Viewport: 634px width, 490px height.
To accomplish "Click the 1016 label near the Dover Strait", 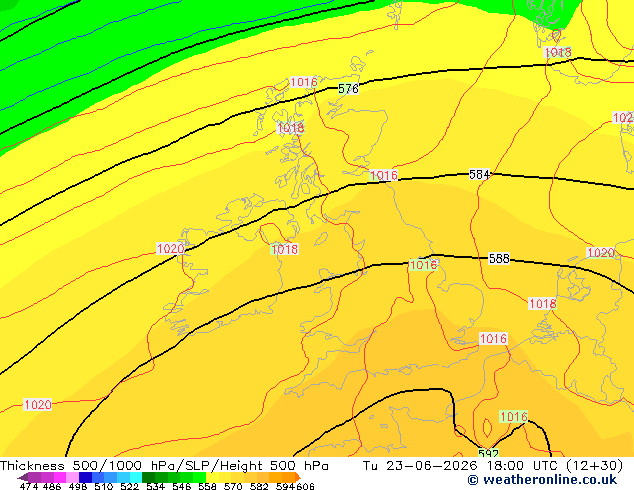I will pos(493,338).
